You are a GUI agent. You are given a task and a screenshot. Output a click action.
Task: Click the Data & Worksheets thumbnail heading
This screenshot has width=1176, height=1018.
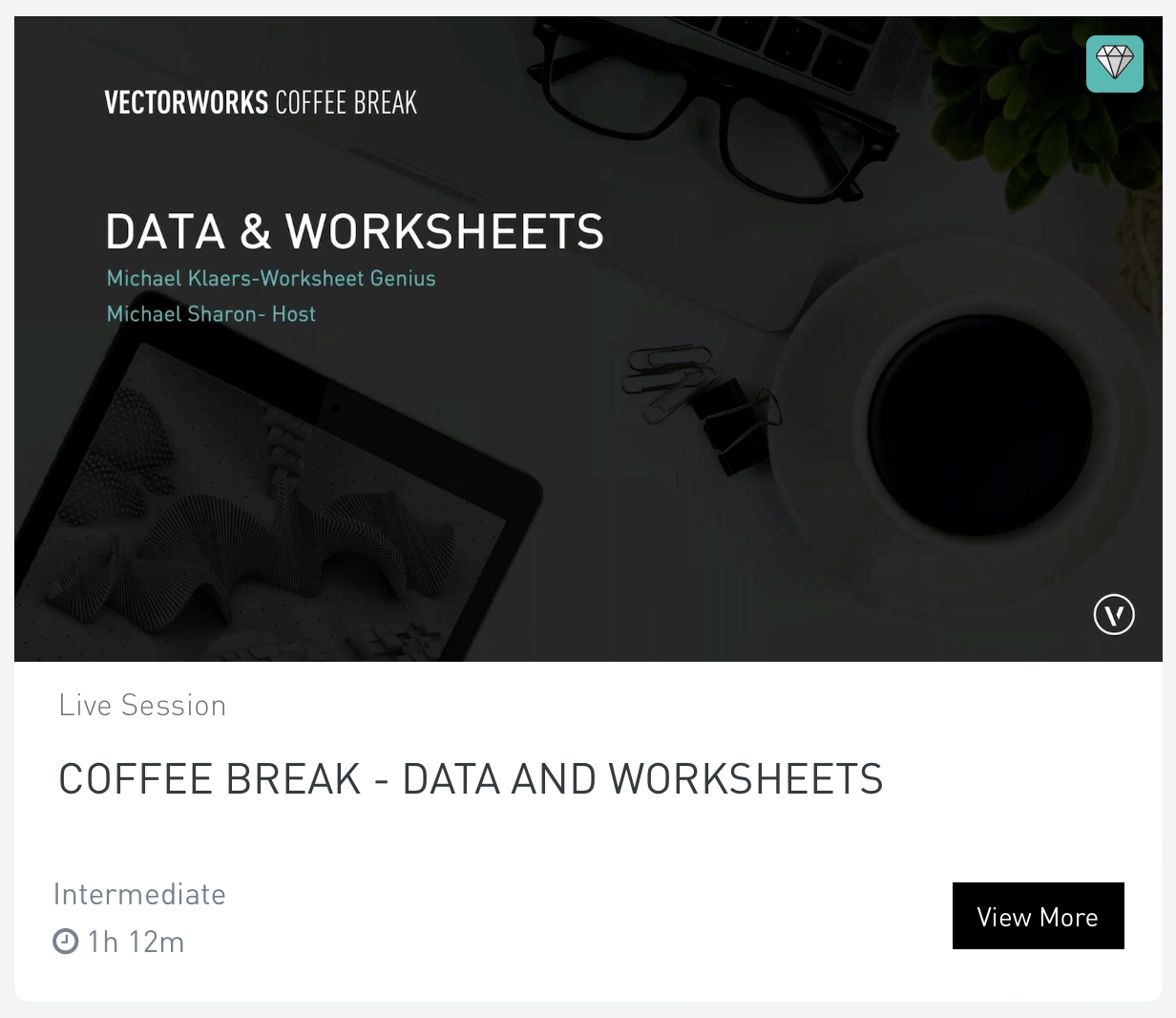click(354, 232)
